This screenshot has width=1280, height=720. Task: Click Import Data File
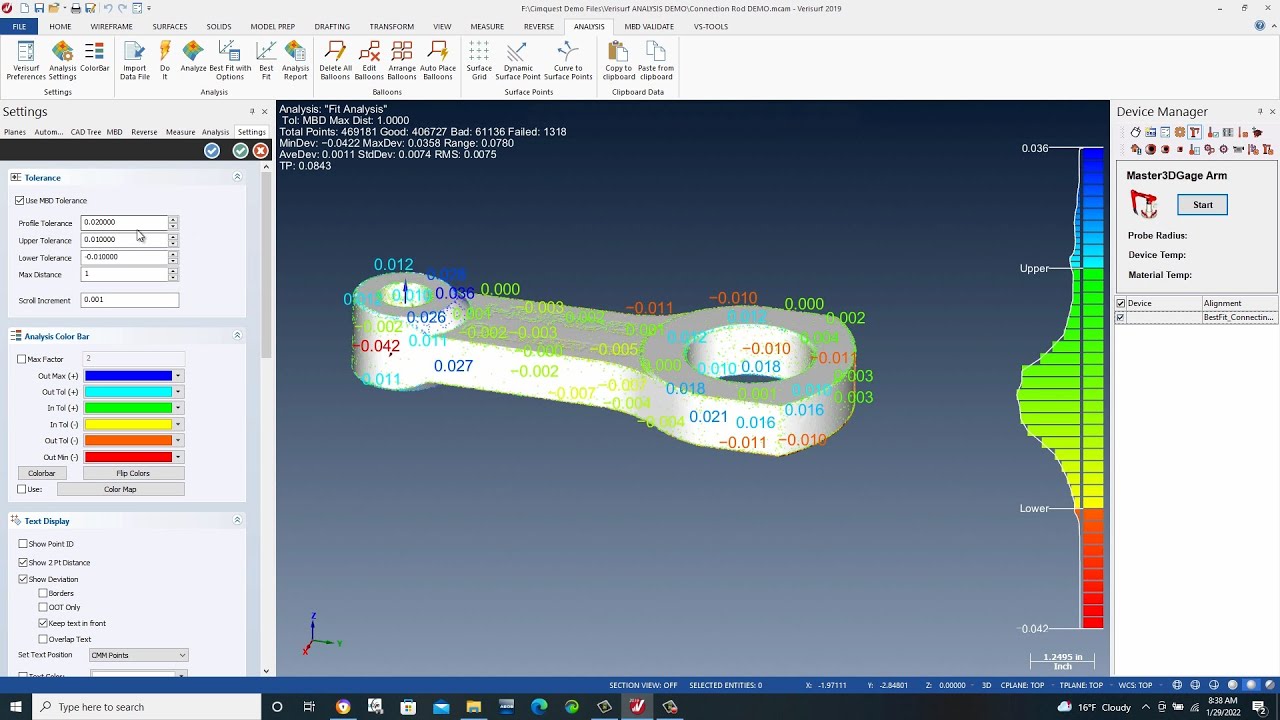coord(135,60)
